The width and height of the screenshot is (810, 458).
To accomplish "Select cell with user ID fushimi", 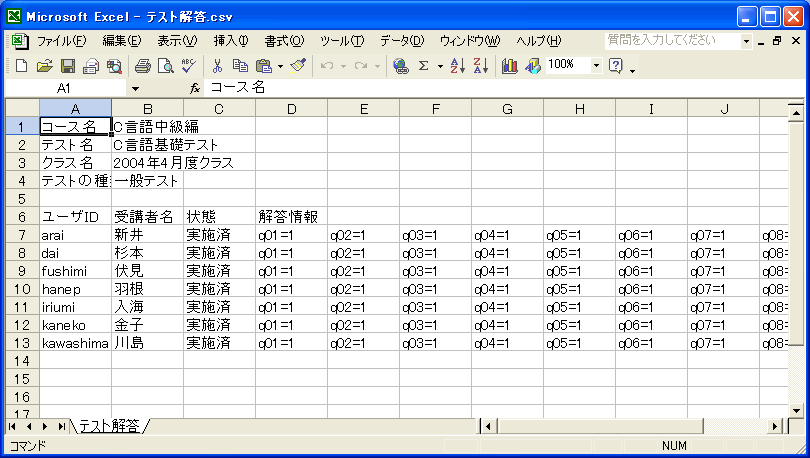I will (75, 271).
